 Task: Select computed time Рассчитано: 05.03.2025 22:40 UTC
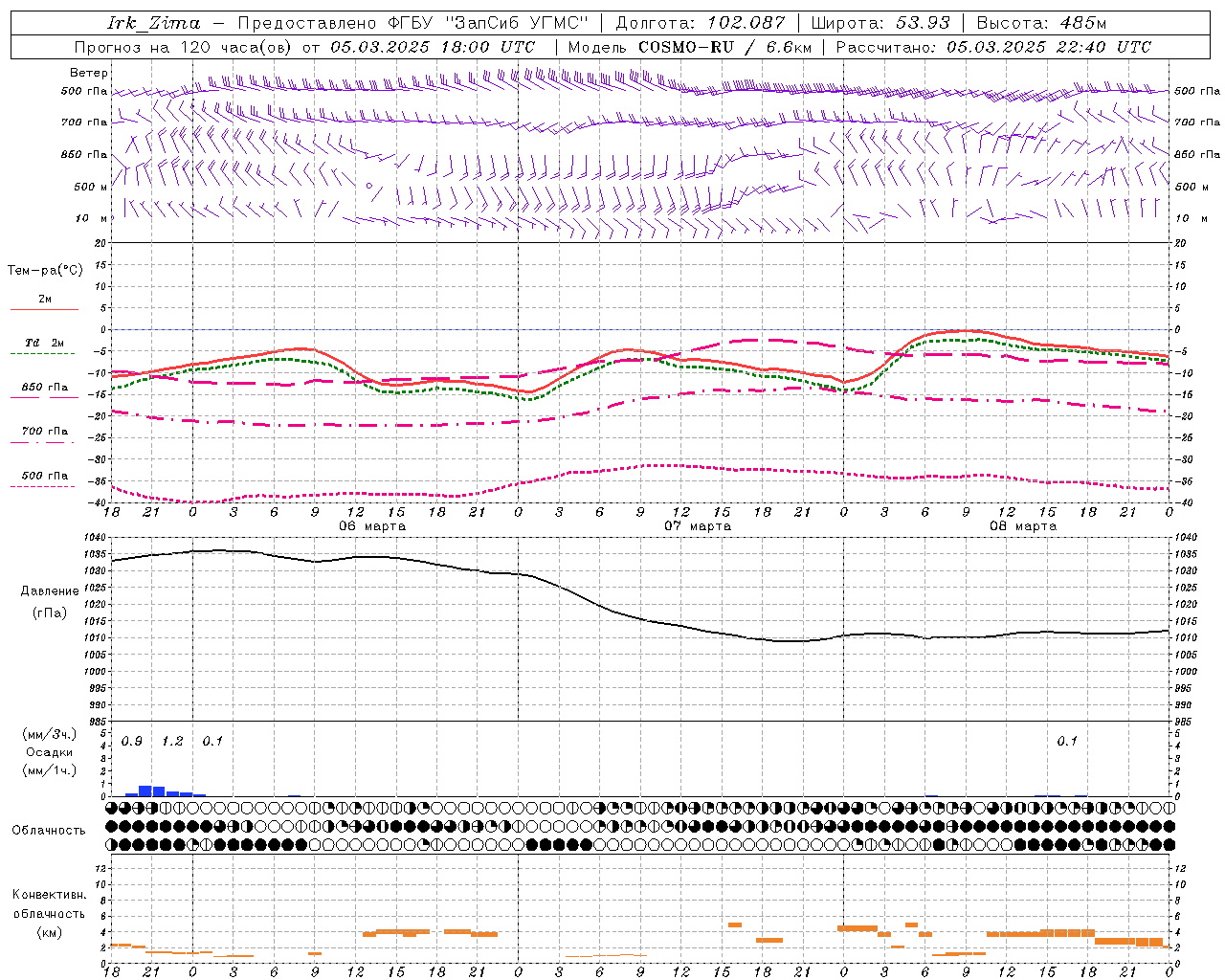point(993,47)
